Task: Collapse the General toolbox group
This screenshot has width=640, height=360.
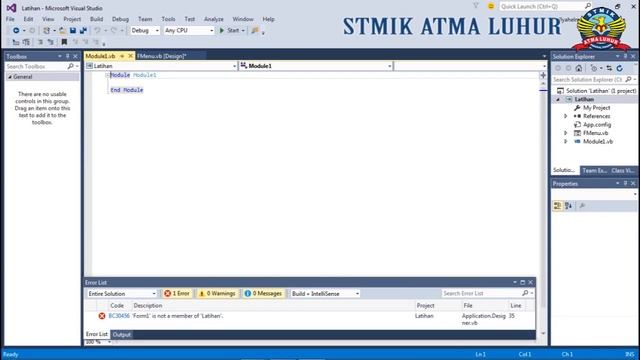Action: (x=10, y=77)
